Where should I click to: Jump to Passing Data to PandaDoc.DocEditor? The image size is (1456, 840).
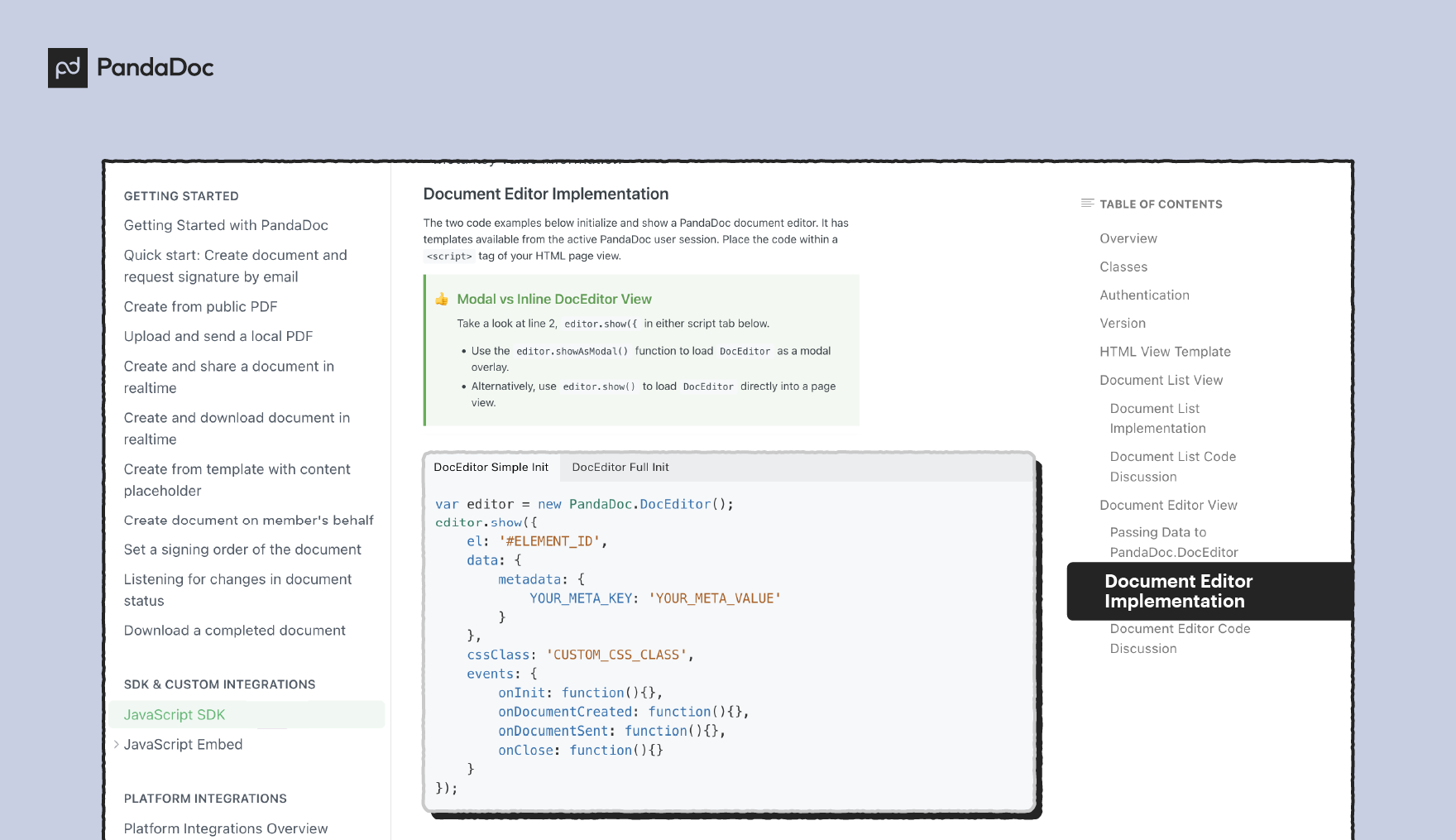pyautogui.click(x=1174, y=542)
